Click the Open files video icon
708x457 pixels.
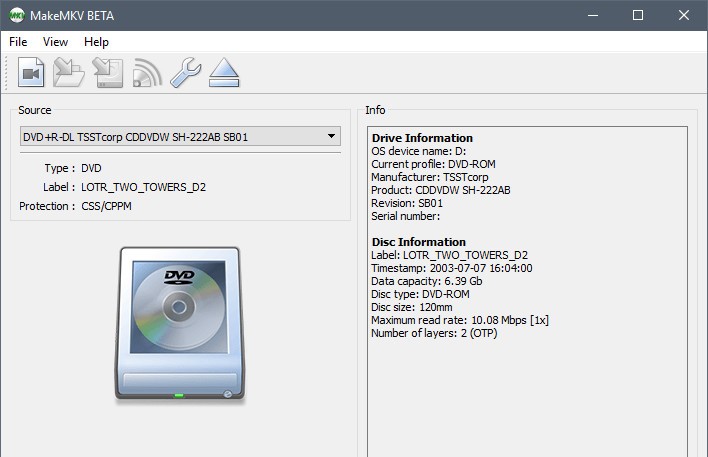click(31, 72)
